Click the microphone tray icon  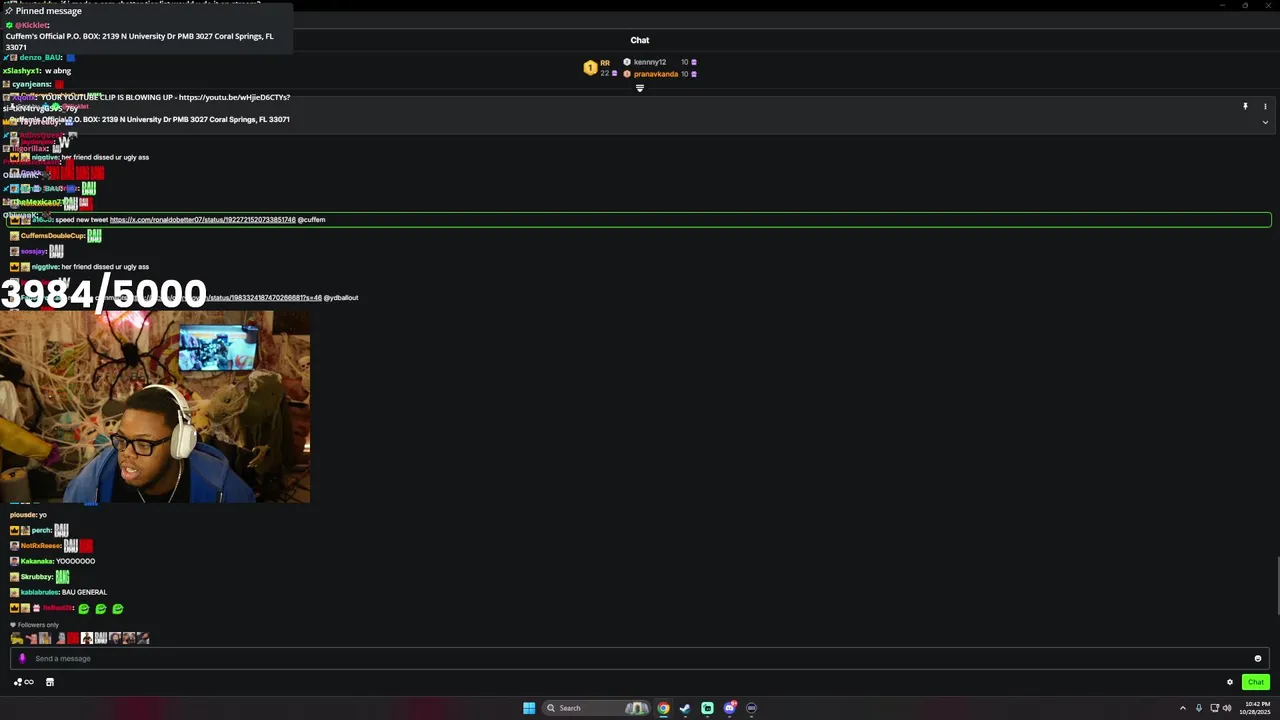[x=1200, y=708]
